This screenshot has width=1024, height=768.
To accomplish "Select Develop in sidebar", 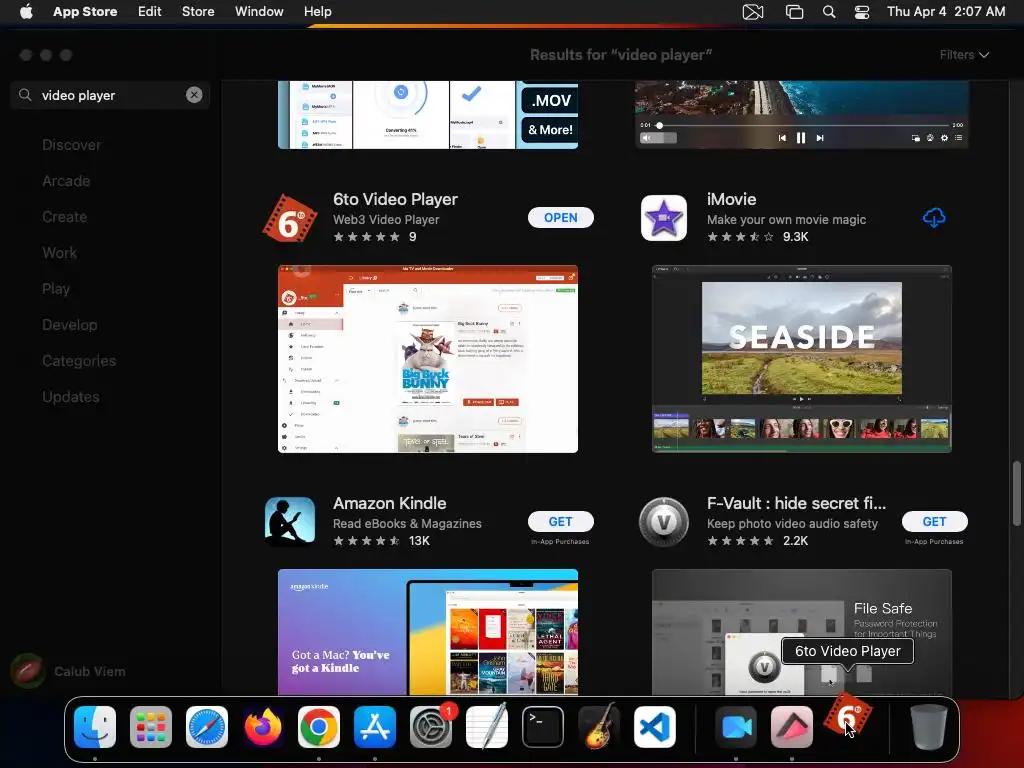I will coord(69,325).
